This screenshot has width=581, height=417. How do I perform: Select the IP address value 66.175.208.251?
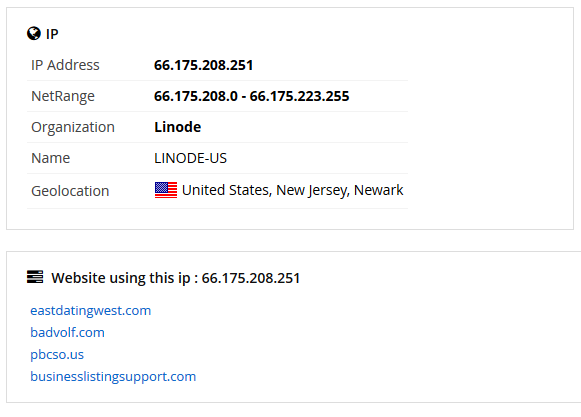(x=203, y=65)
